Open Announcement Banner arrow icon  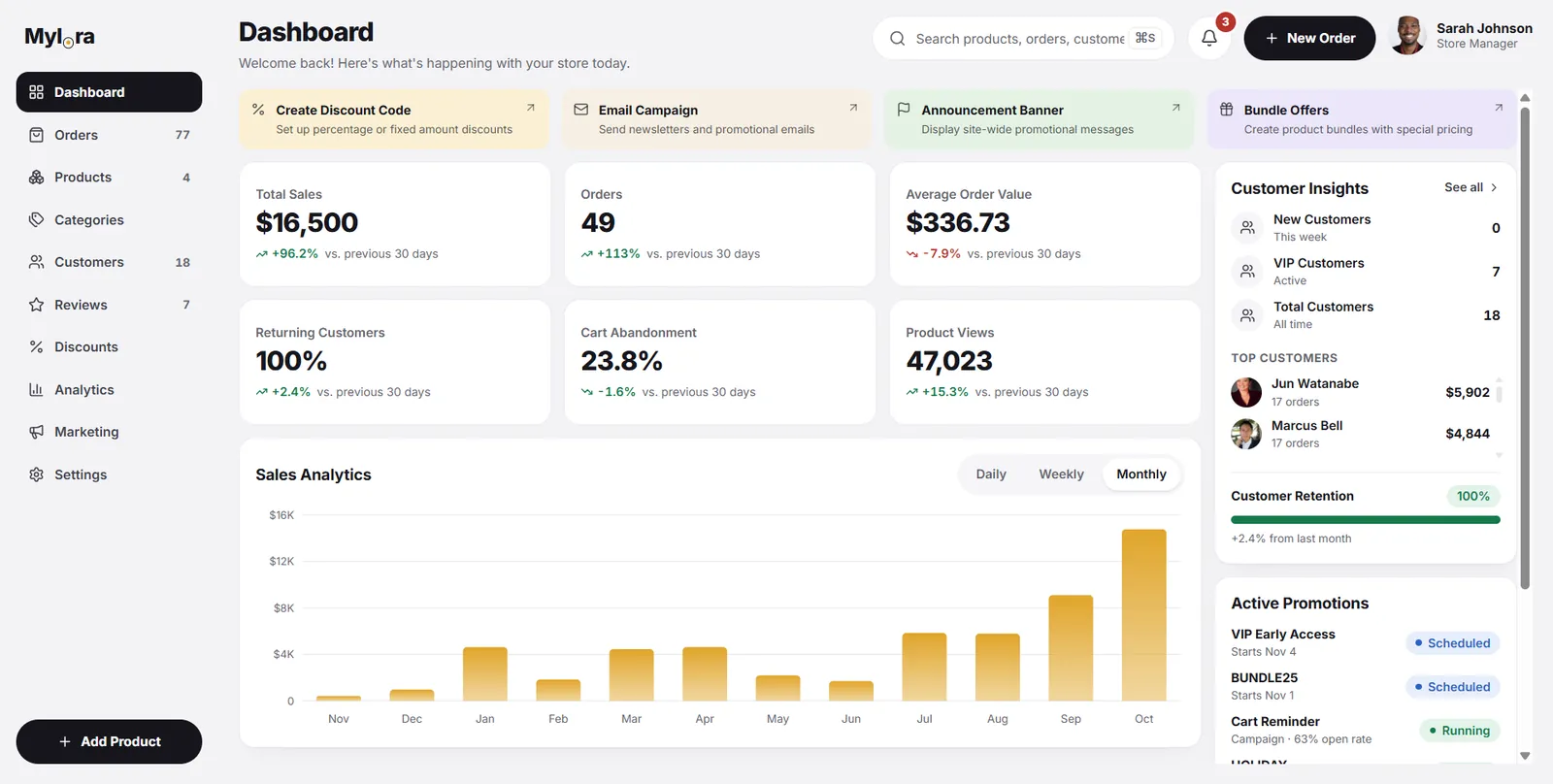pyautogui.click(x=1176, y=108)
